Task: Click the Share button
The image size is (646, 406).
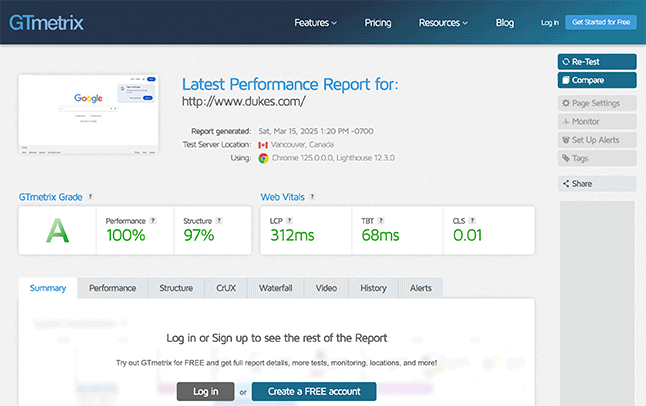Action: (x=597, y=184)
